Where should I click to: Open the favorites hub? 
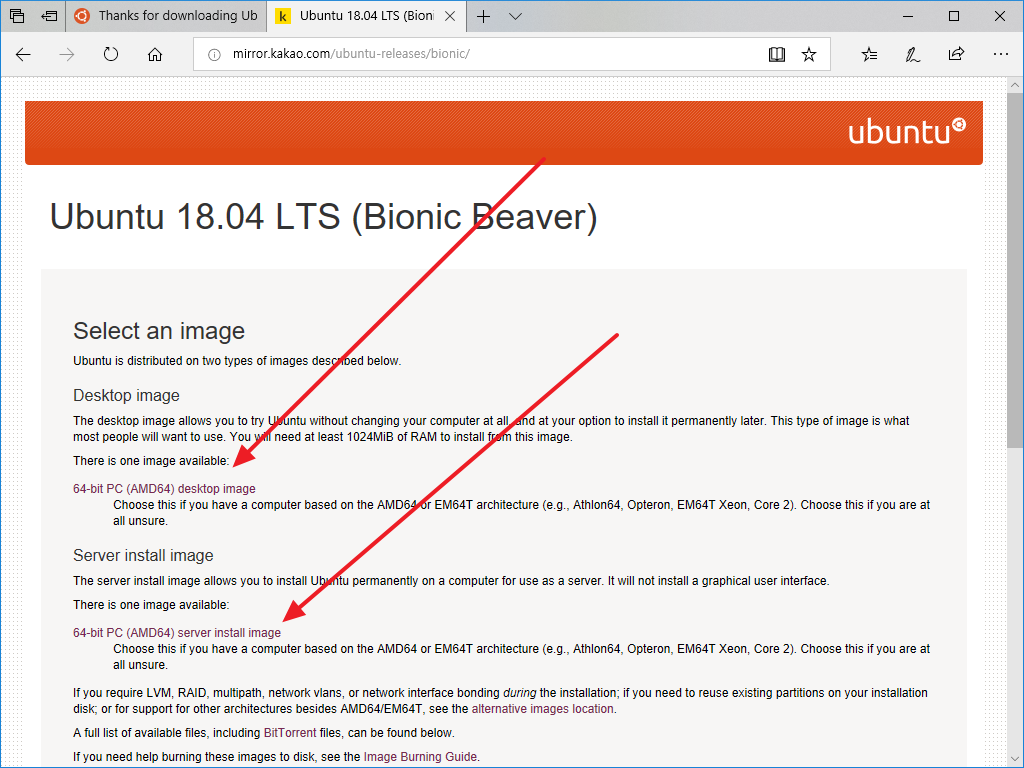pos(869,54)
